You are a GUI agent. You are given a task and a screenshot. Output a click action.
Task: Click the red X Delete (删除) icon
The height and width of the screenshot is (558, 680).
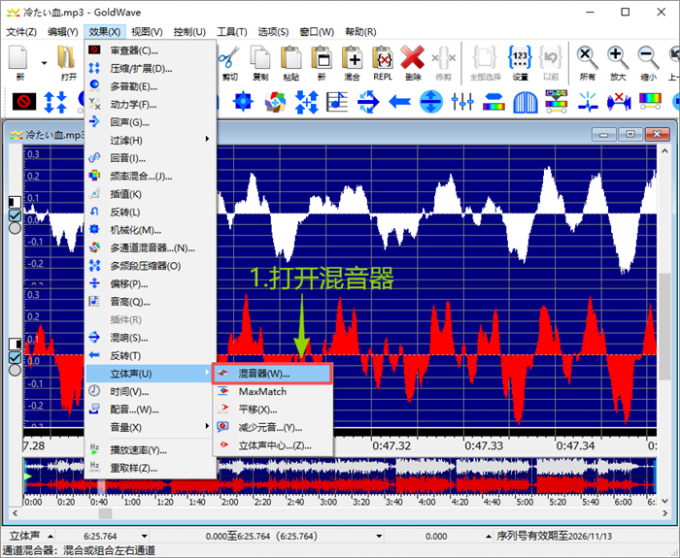point(412,58)
